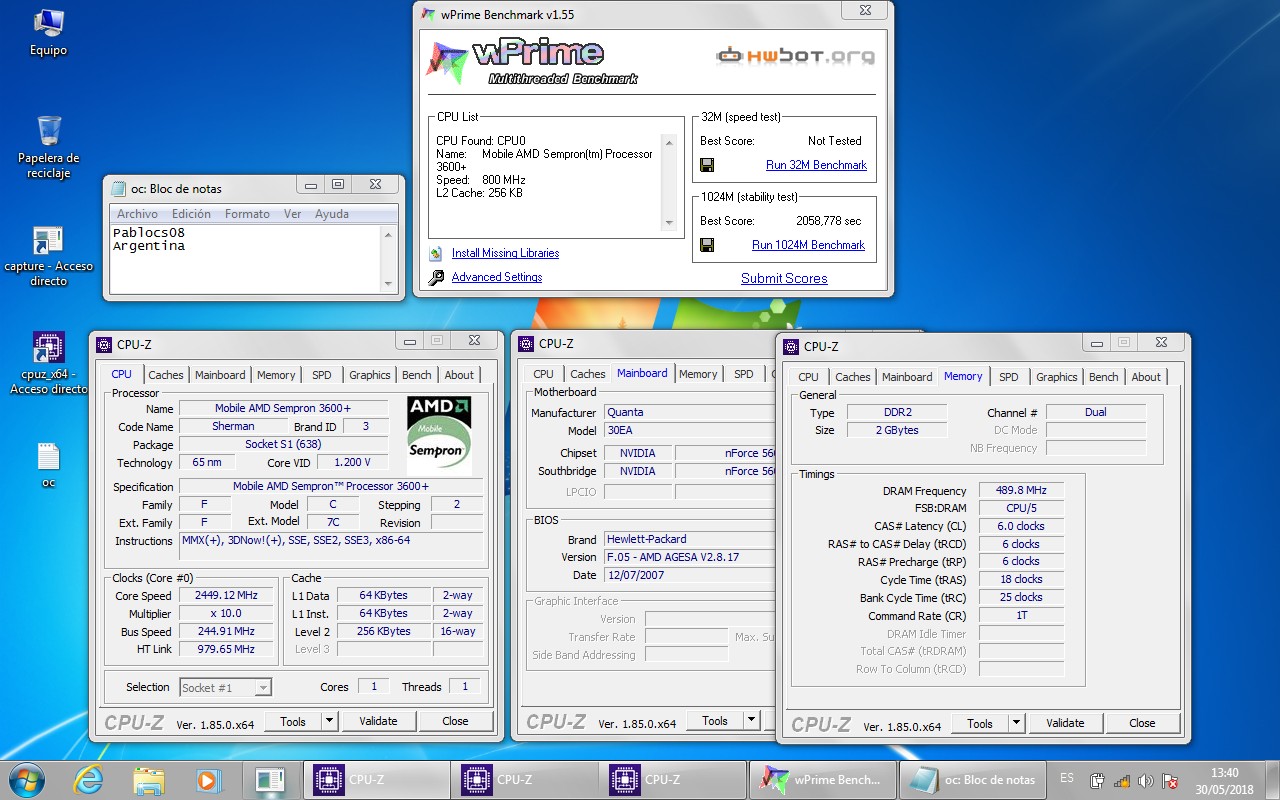Screen dimensions: 1280x800
Task: Run the 1024M Benchmark
Action: point(808,245)
